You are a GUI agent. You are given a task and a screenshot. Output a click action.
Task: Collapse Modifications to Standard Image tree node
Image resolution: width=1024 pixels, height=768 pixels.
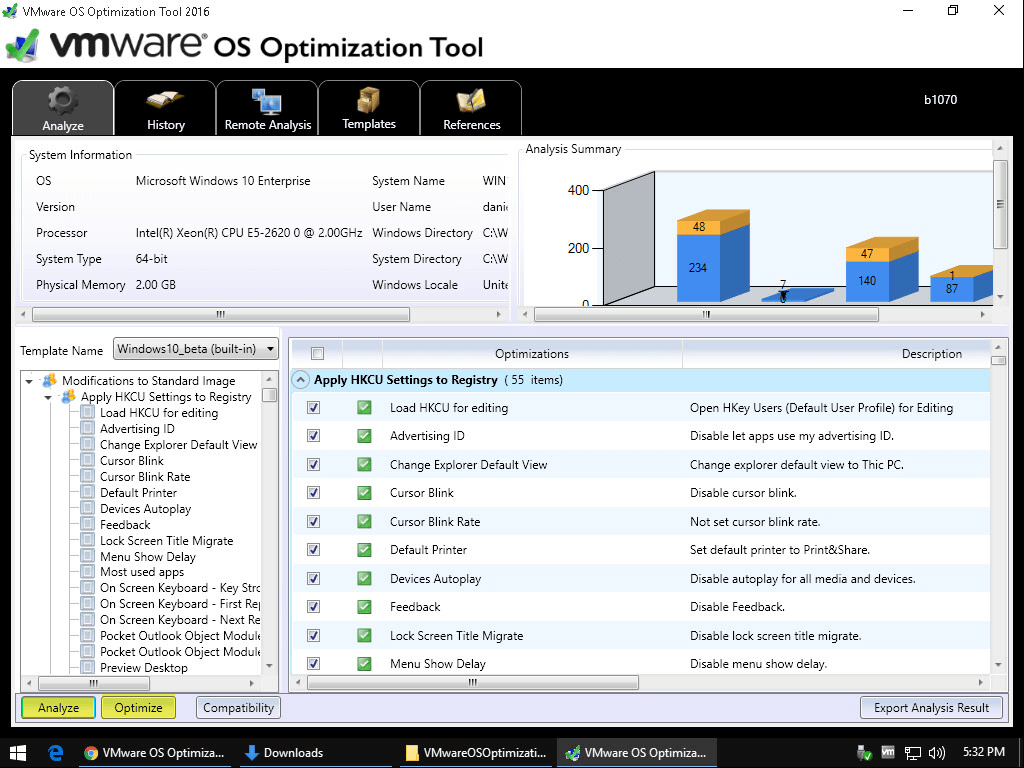point(29,381)
